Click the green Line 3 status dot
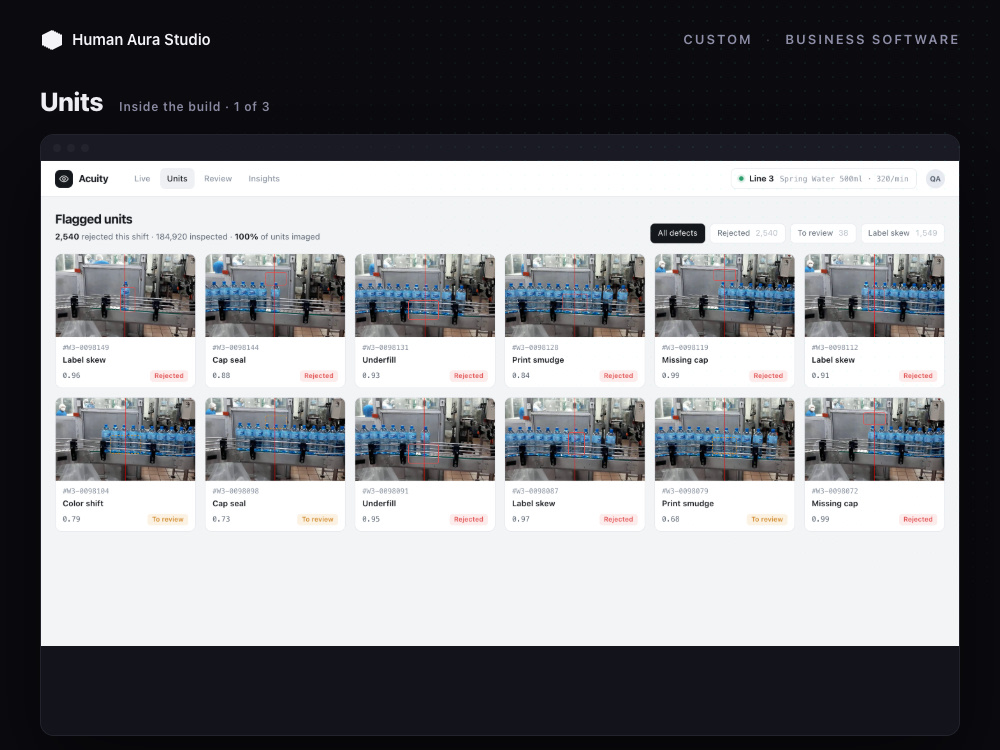The width and height of the screenshot is (1000, 750). (x=740, y=179)
